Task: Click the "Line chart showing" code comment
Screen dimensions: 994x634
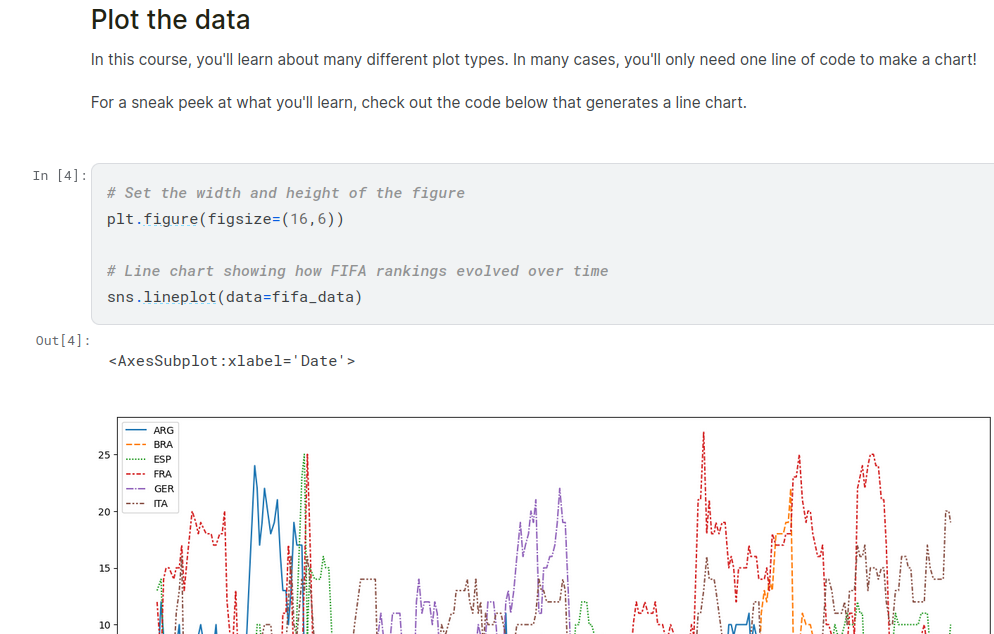Action: tap(357, 271)
